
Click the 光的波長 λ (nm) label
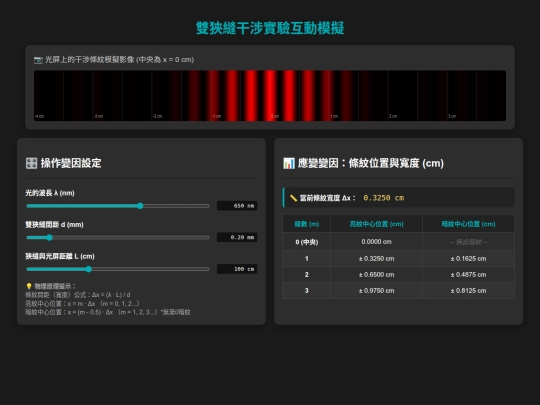(x=50, y=193)
